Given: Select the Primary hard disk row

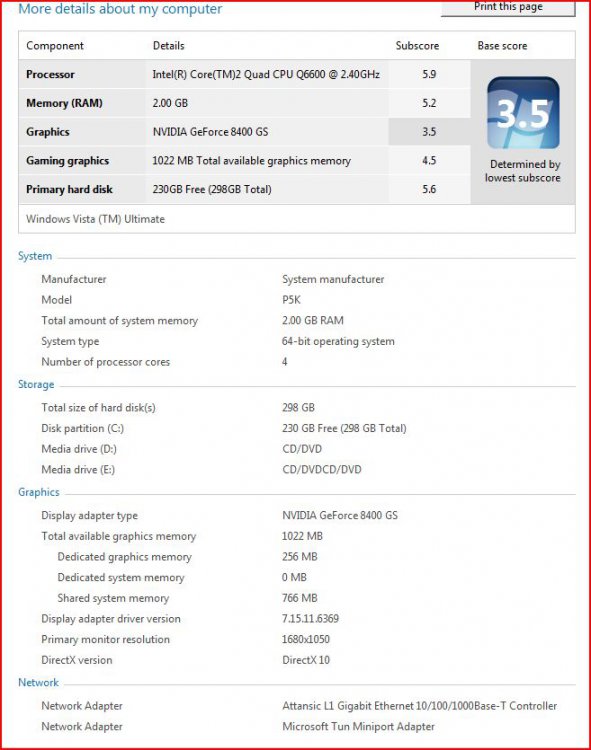Looking at the screenshot, I should coord(244,189).
